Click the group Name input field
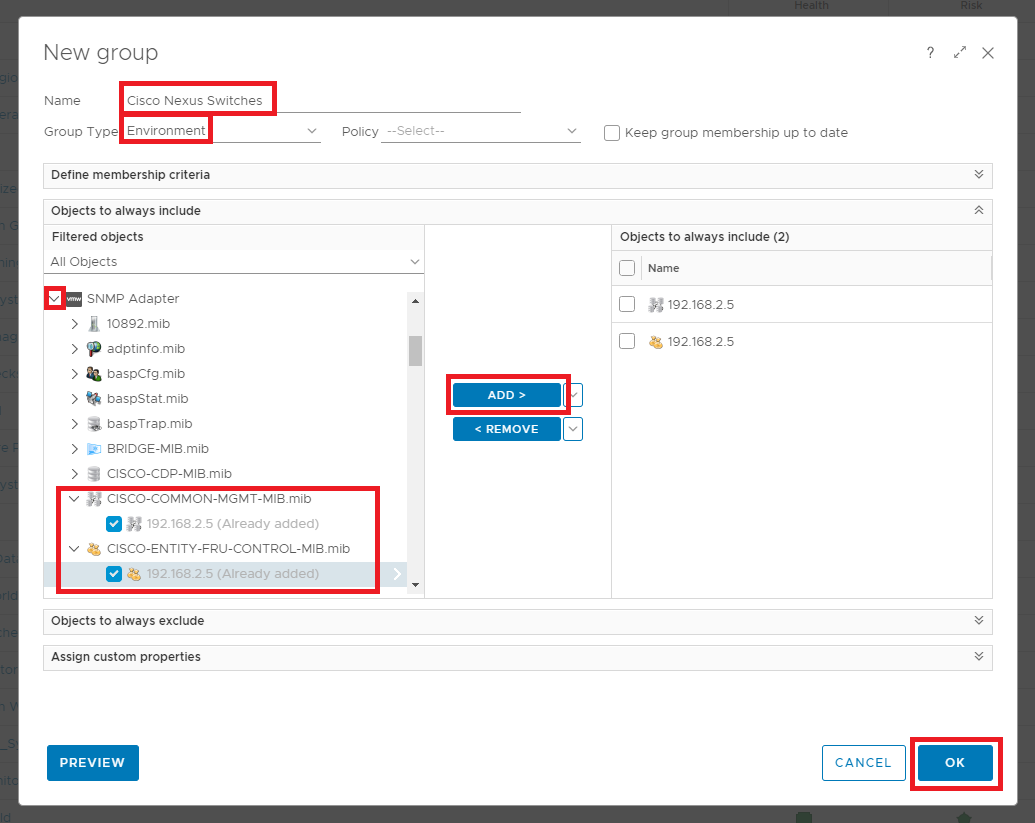Screen dimensions: 1035x823 [x=320, y=101]
